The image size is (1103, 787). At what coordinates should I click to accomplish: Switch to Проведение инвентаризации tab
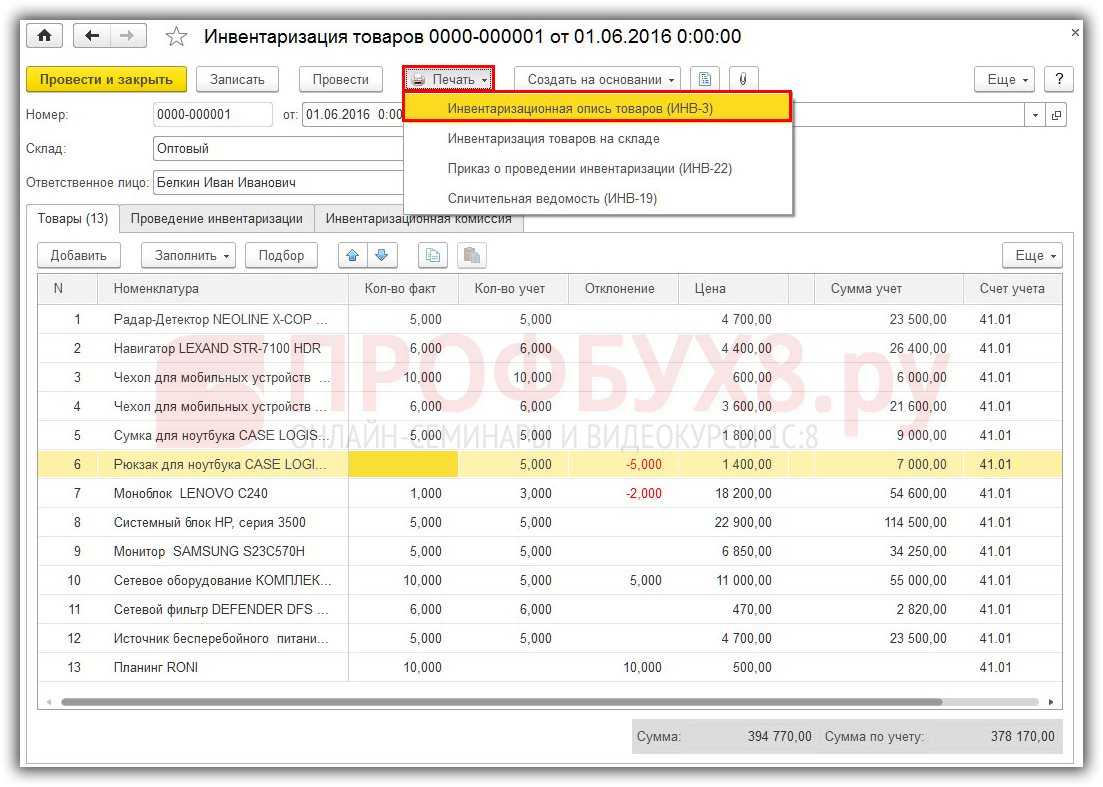point(216,218)
